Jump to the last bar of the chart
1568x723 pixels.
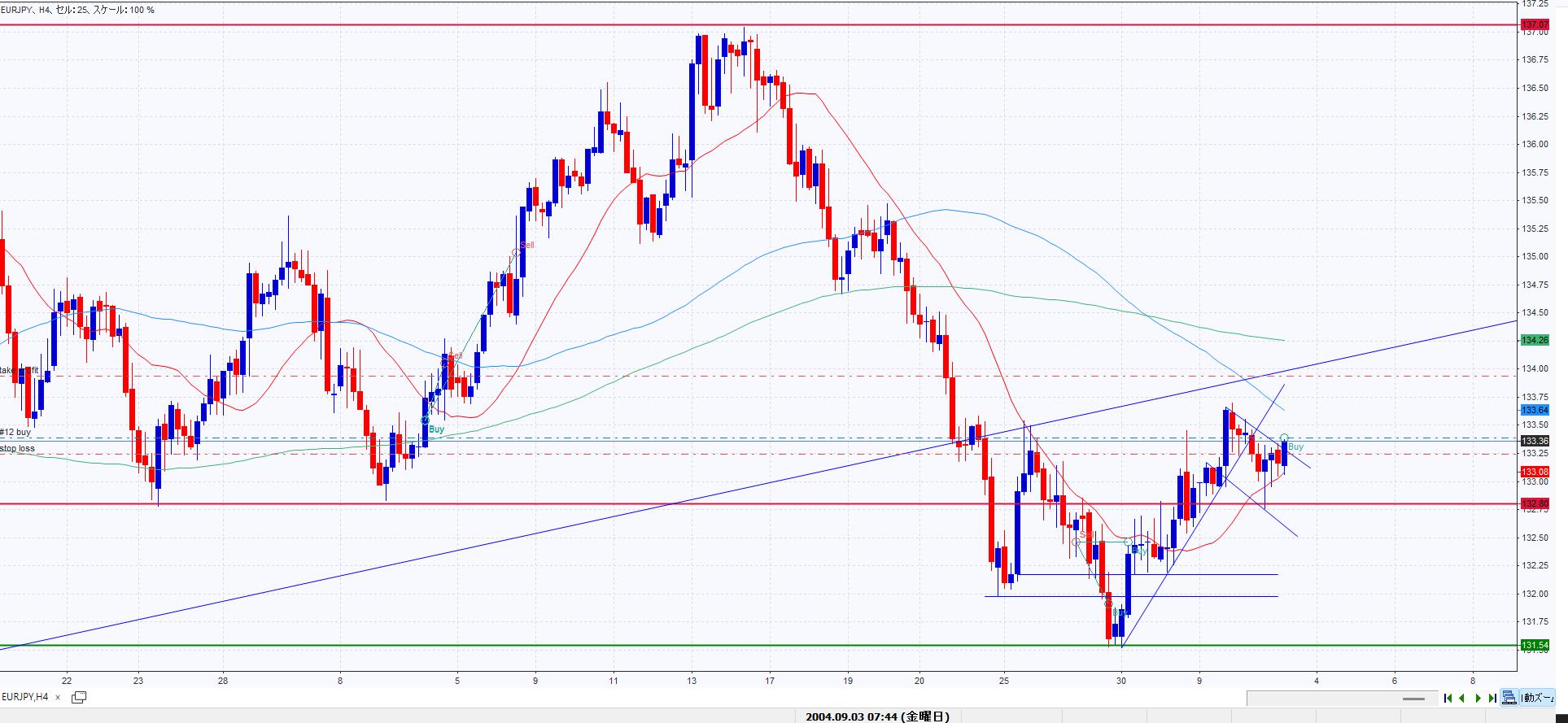coord(1492,698)
